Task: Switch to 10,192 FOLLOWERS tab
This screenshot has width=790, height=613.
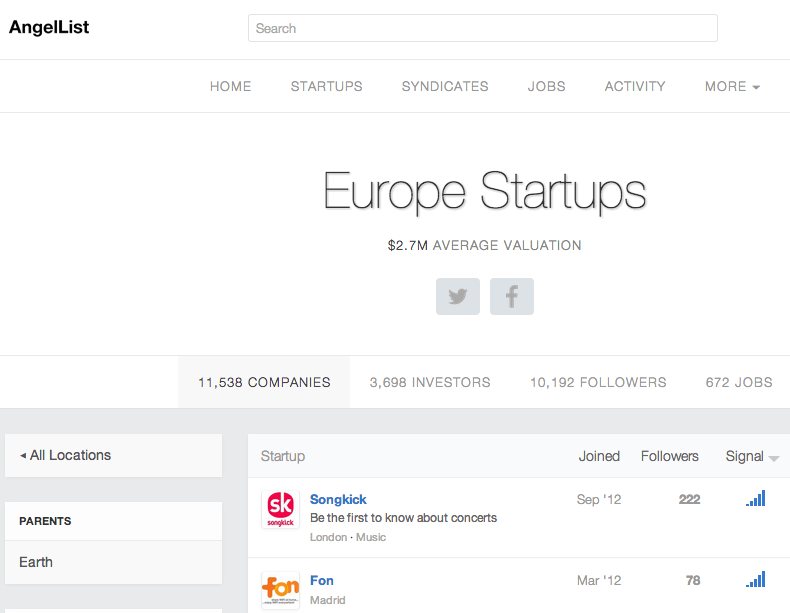Action: click(x=598, y=382)
